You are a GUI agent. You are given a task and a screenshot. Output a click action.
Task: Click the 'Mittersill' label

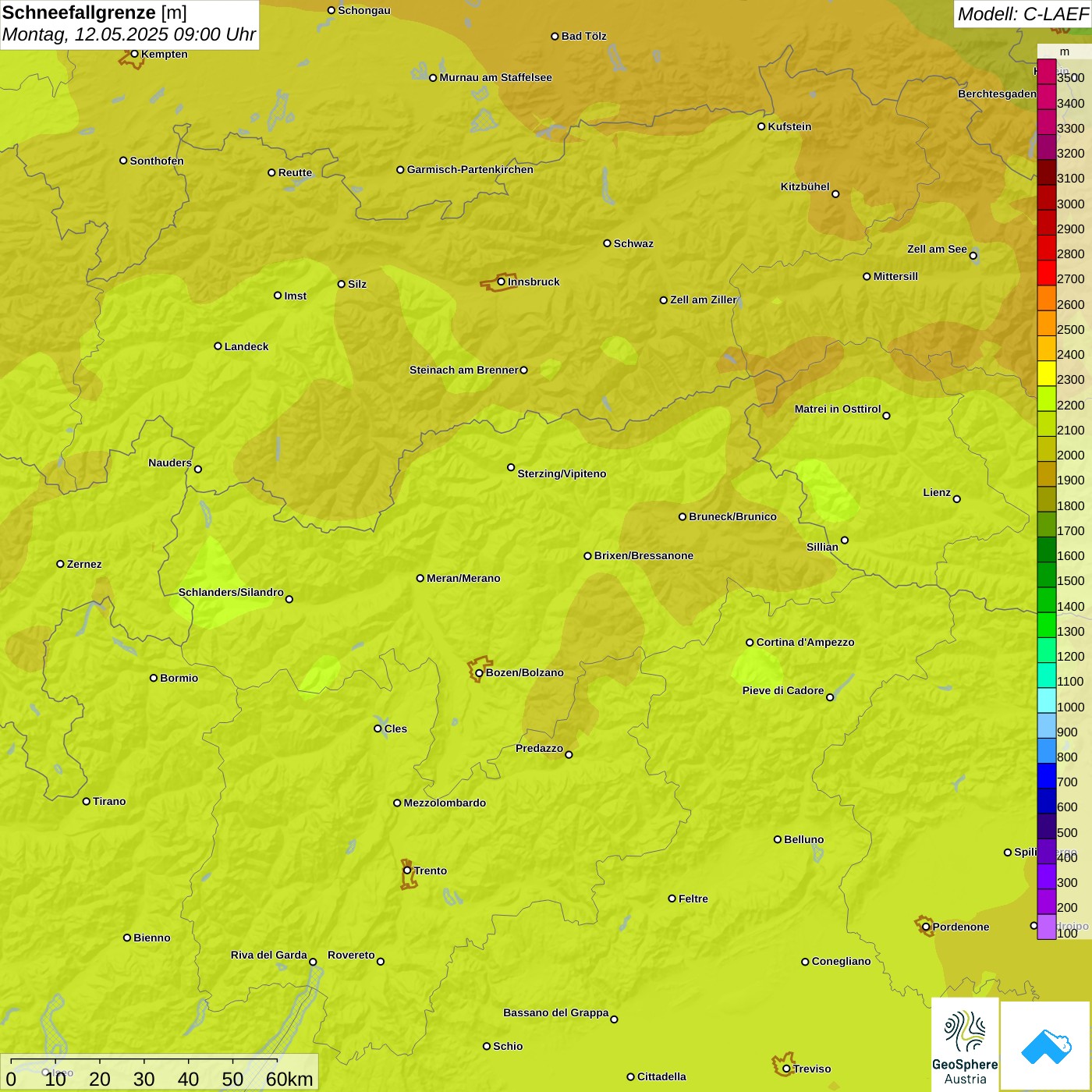pyautogui.click(x=895, y=276)
